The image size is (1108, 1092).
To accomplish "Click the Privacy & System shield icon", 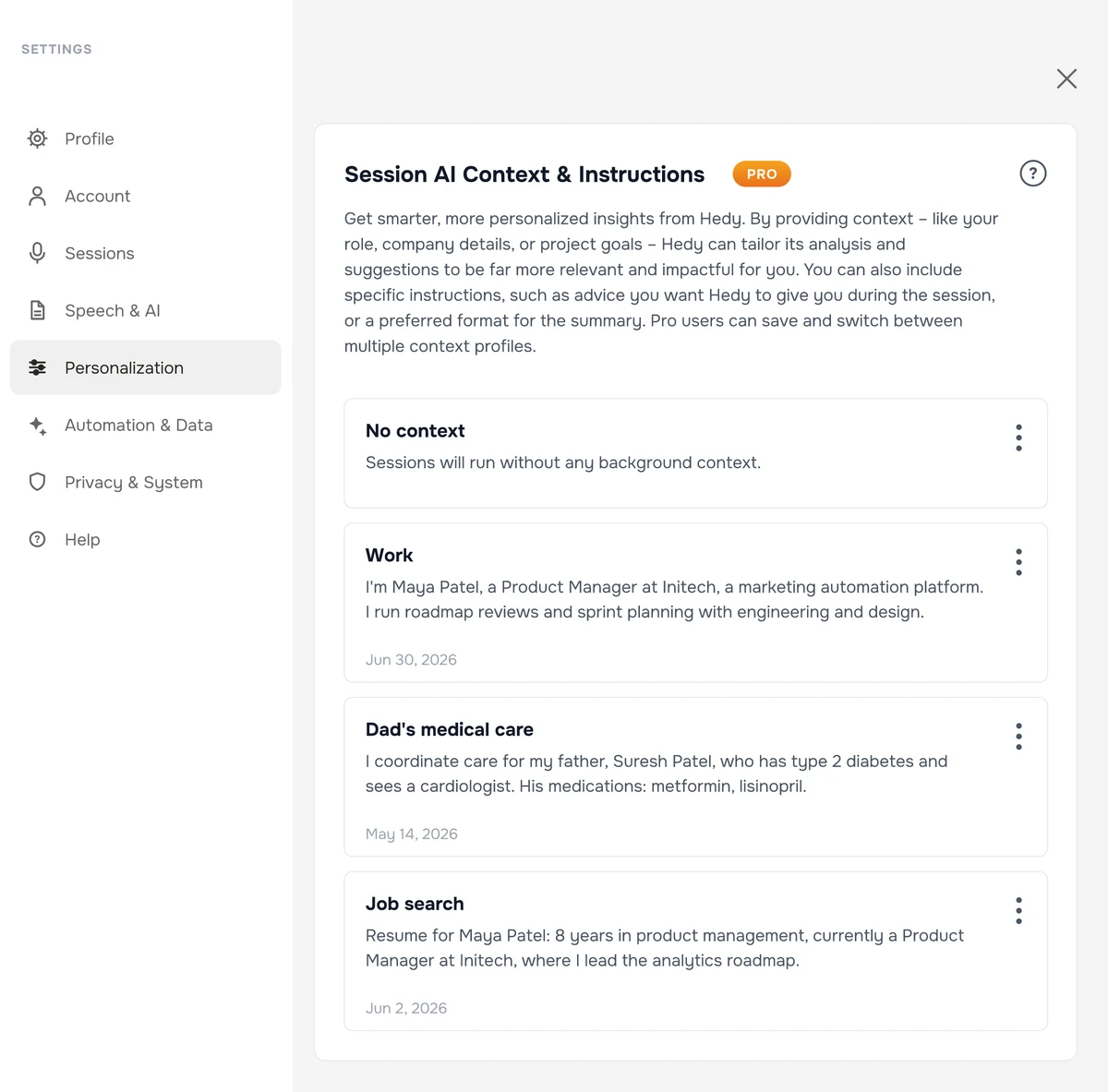I will pos(37,482).
